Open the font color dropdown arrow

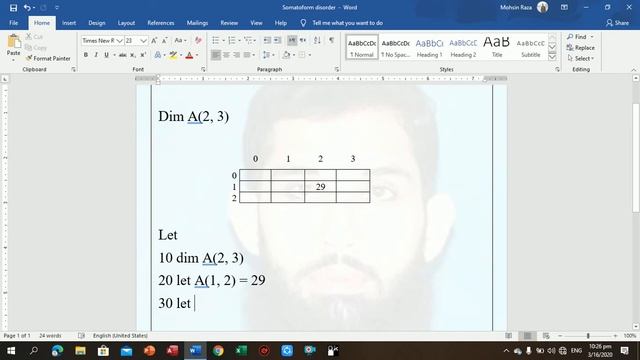[x=197, y=55]
